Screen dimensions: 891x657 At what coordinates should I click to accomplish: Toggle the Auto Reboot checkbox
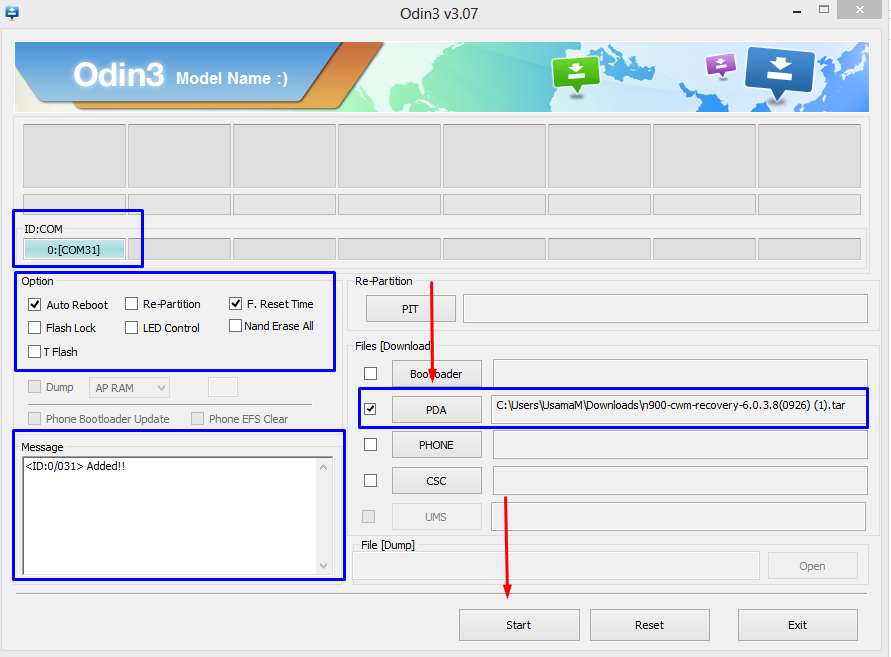(x=35, y=305)
